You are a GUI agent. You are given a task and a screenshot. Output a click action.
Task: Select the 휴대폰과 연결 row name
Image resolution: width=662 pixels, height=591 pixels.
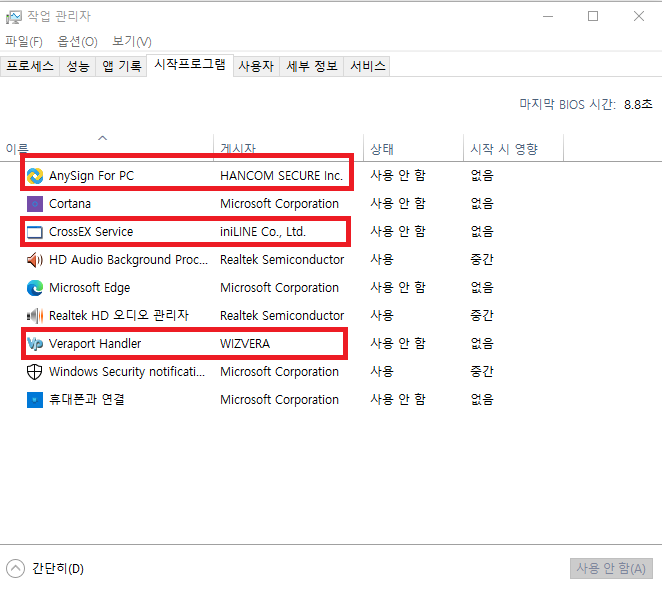pyautogui.click(x=87, y=400)
